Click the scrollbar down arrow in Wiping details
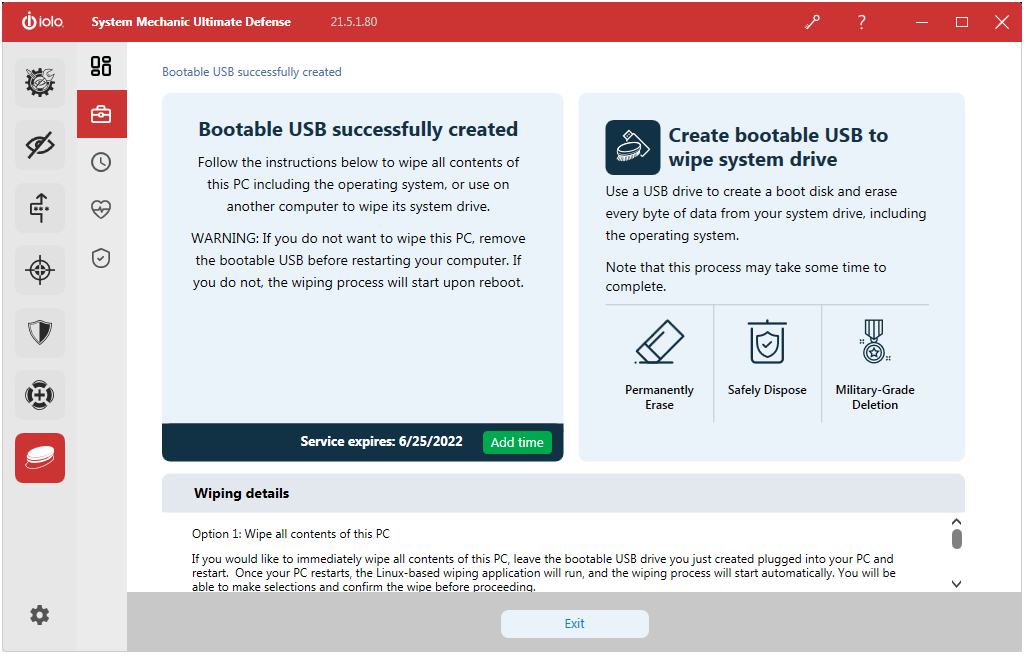 (x=956, y=584)
